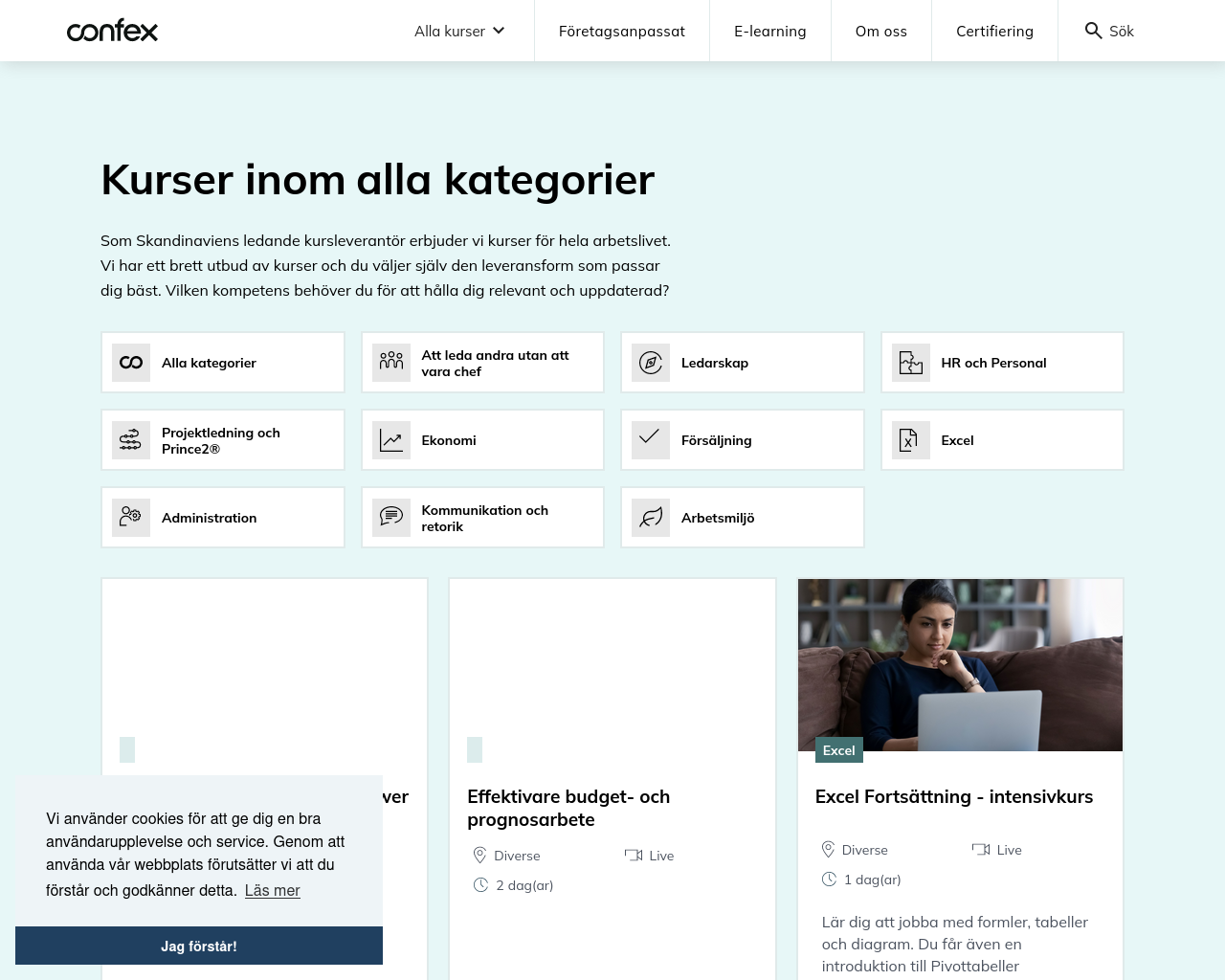
Task: Open Effektivare budget- och prognosarbete course
Action: coord(568,808)
